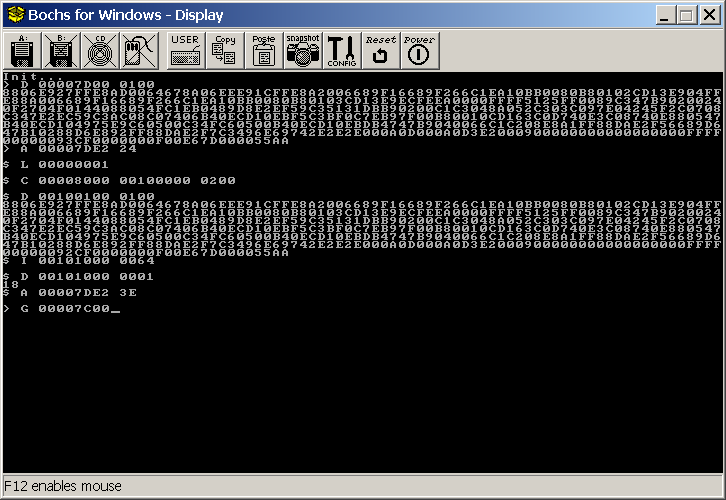Click the floppy drive B: icon
Screen dimensions: 726x500
61,50
